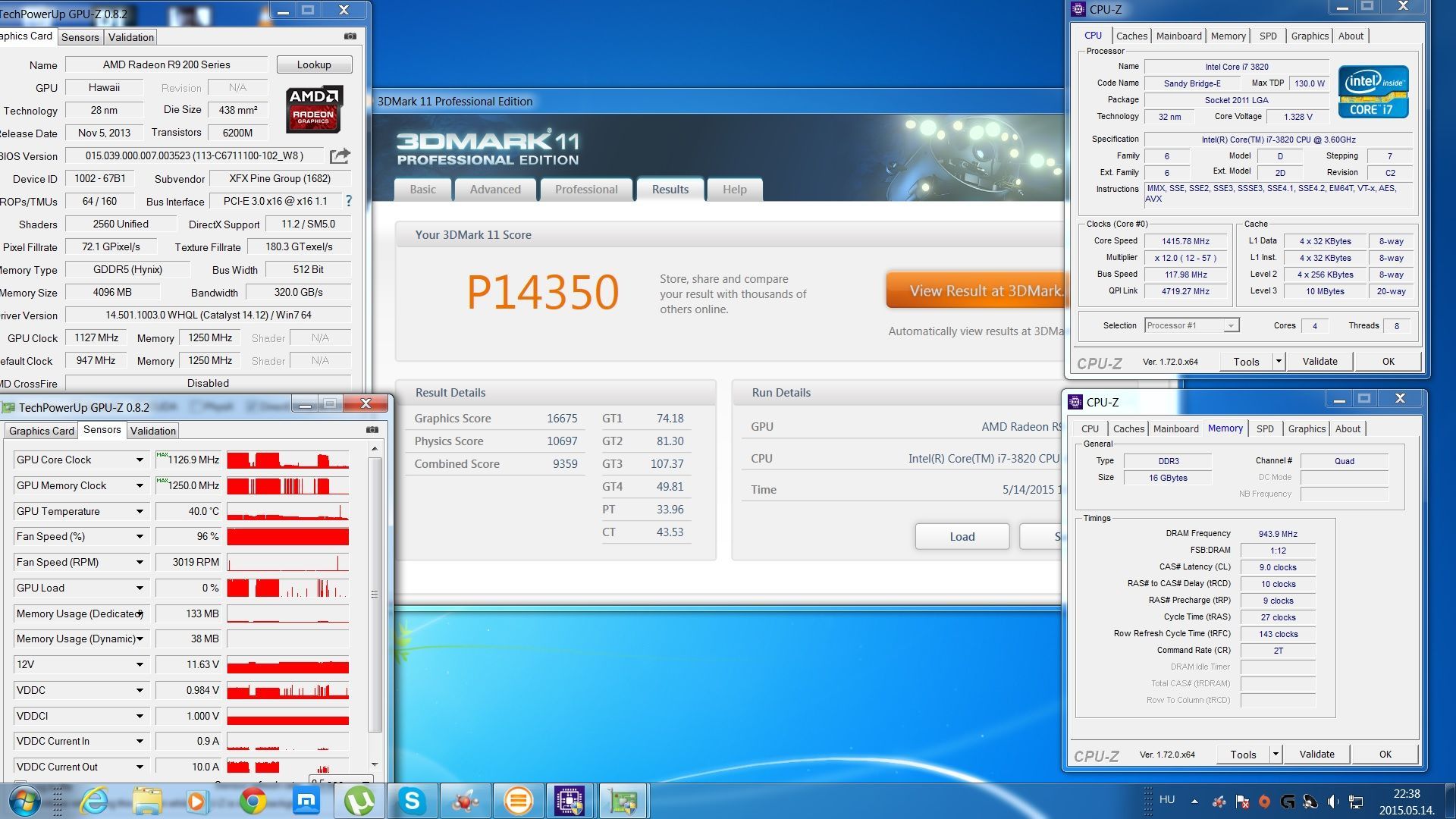Expand the GPU Core Clock sensor dropdown
This screenshot has width=1456, height=819.
click(140, 460)
